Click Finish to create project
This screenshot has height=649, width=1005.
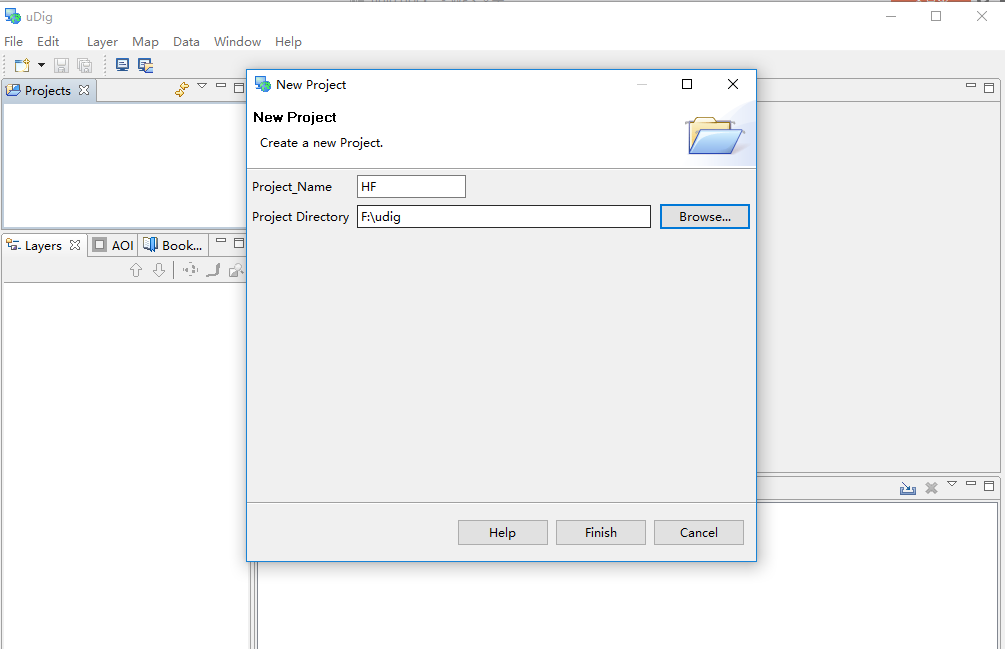click(x=601, y=532)
